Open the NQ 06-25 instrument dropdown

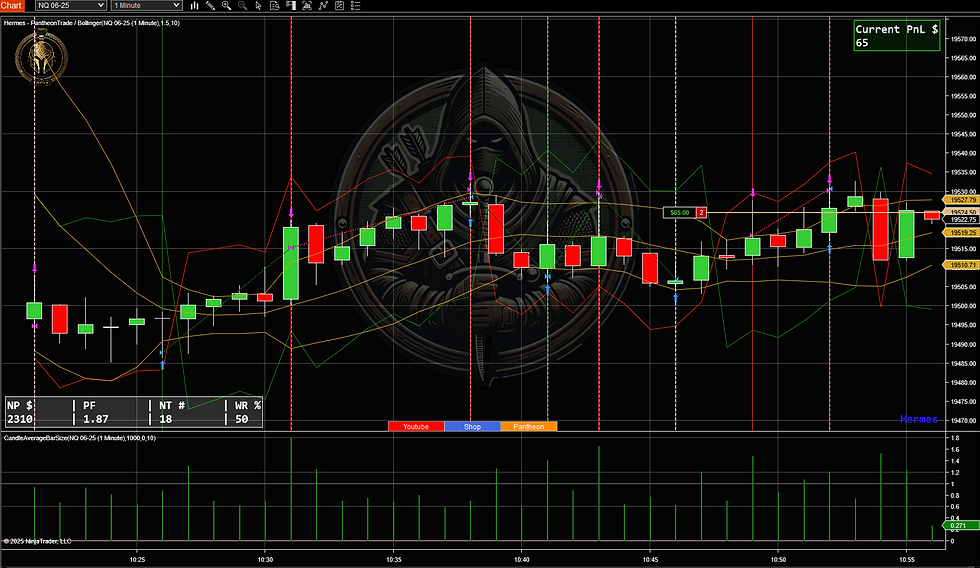70,6
